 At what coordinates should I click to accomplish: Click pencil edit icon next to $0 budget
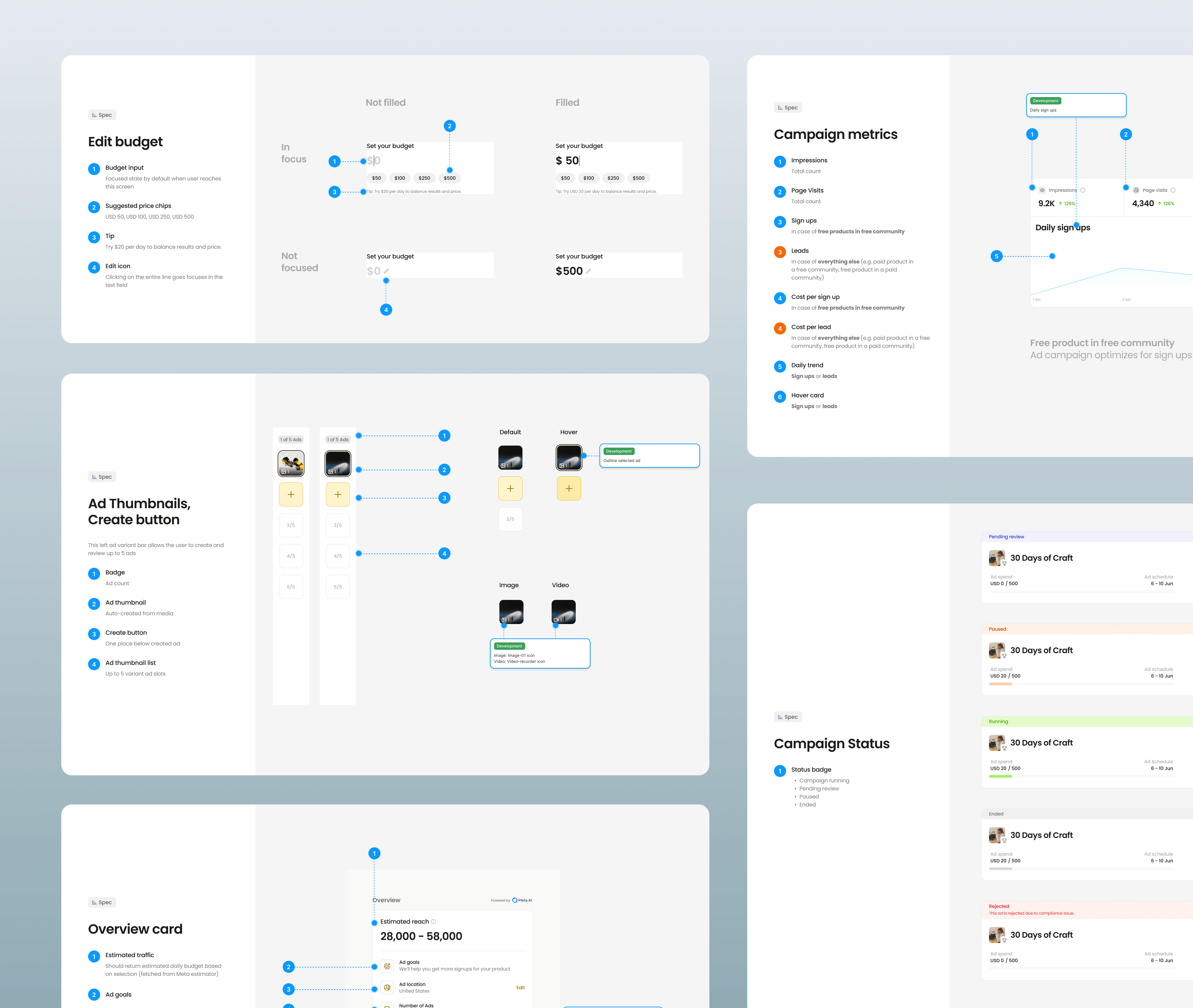(386, 272)
